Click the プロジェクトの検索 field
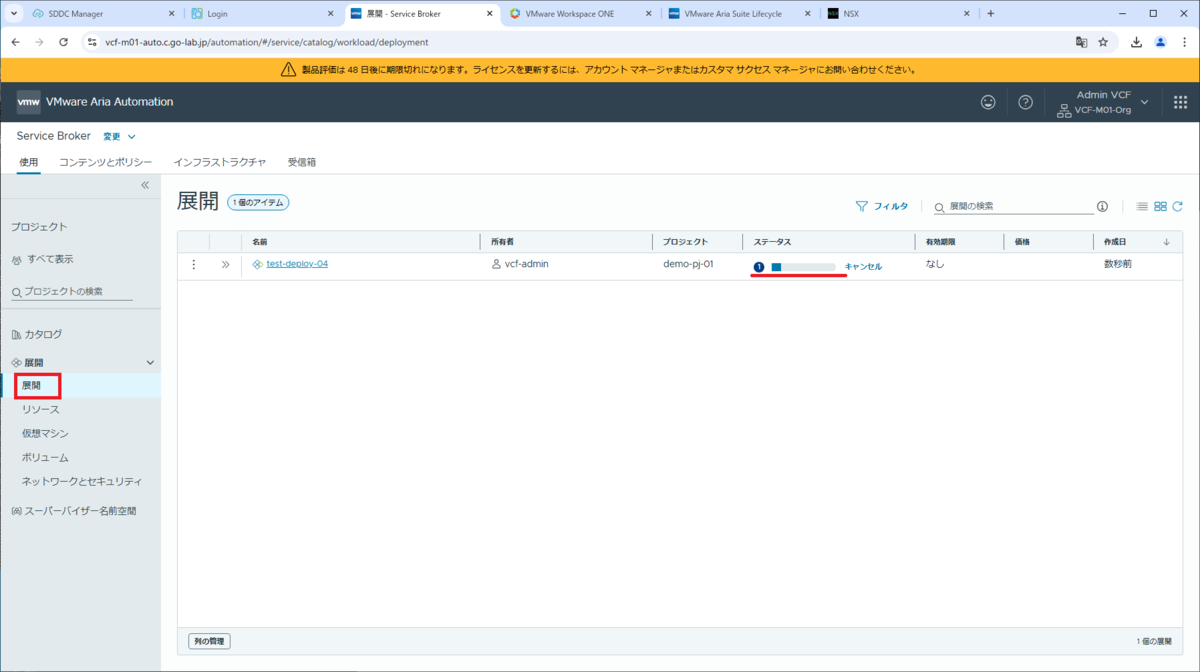Viewport: 1200px width, 672px height. [x=72, y=291]
